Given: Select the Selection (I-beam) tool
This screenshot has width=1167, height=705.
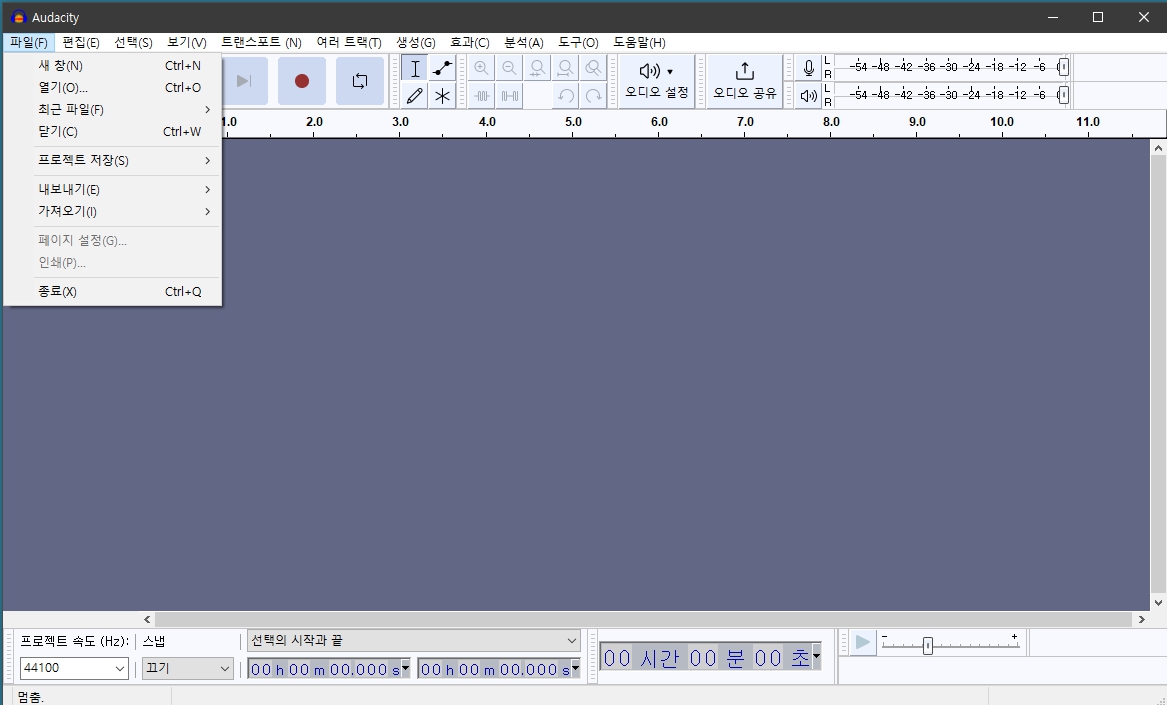Looking at the screenshot, I should tap(415, 68).
